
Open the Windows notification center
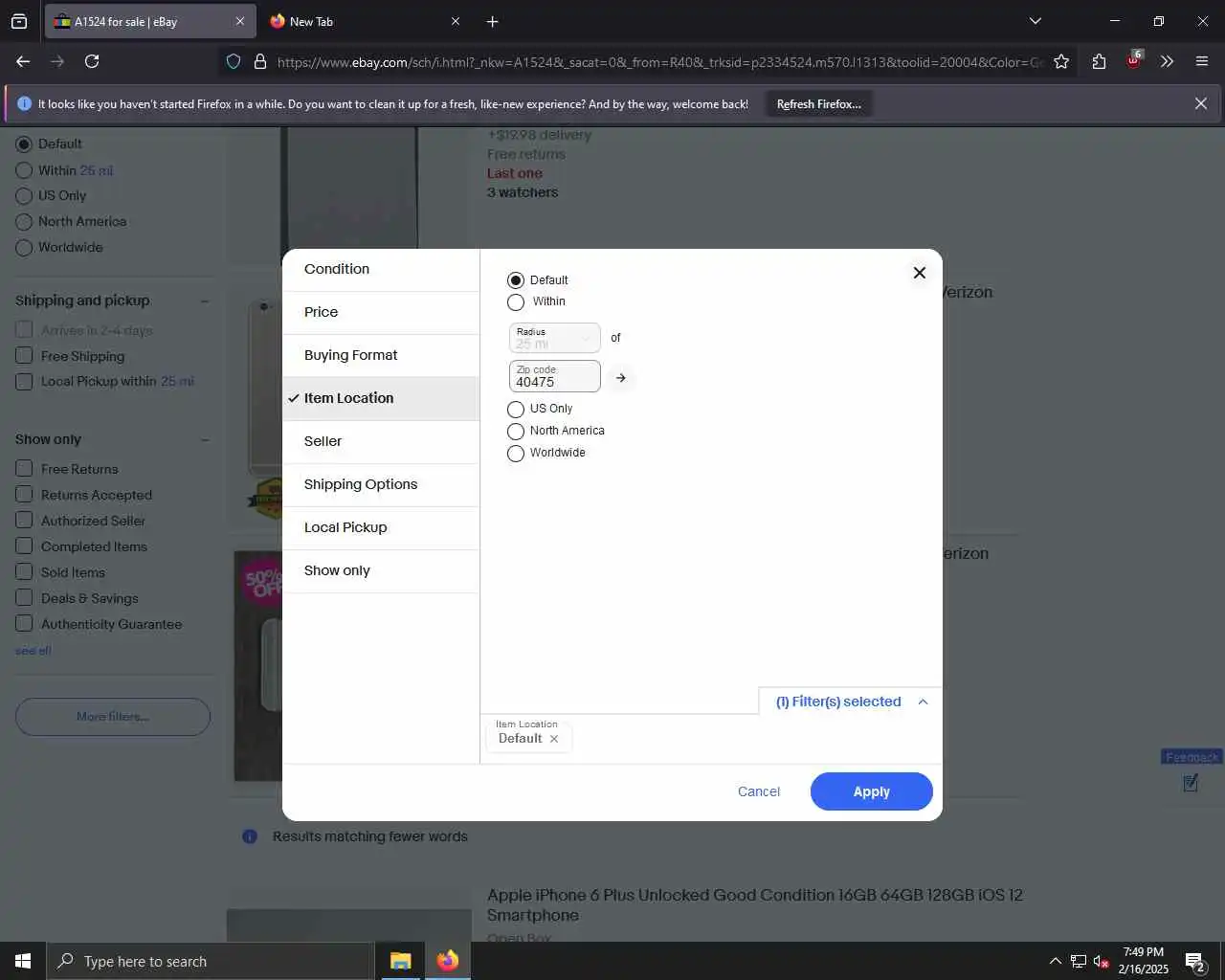[x=1194, y=961]
